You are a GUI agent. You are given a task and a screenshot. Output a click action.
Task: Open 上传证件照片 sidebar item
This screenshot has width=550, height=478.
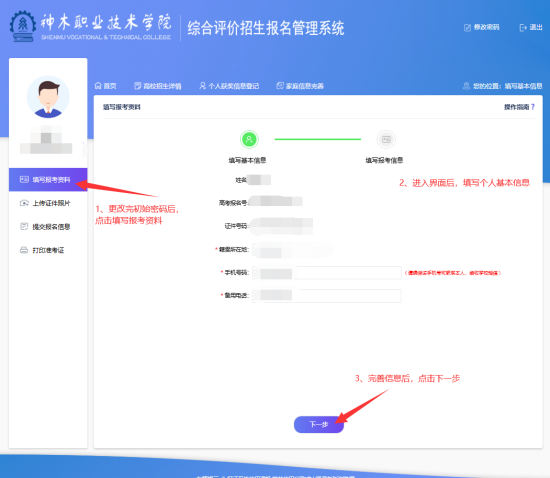[48, 203]
